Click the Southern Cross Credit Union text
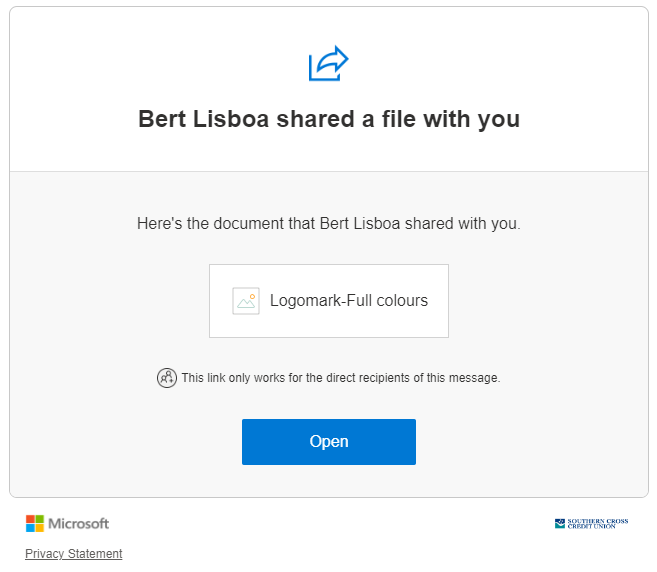Image resolution: width=657 pixels, height=572 pixels. pos(598,523)
